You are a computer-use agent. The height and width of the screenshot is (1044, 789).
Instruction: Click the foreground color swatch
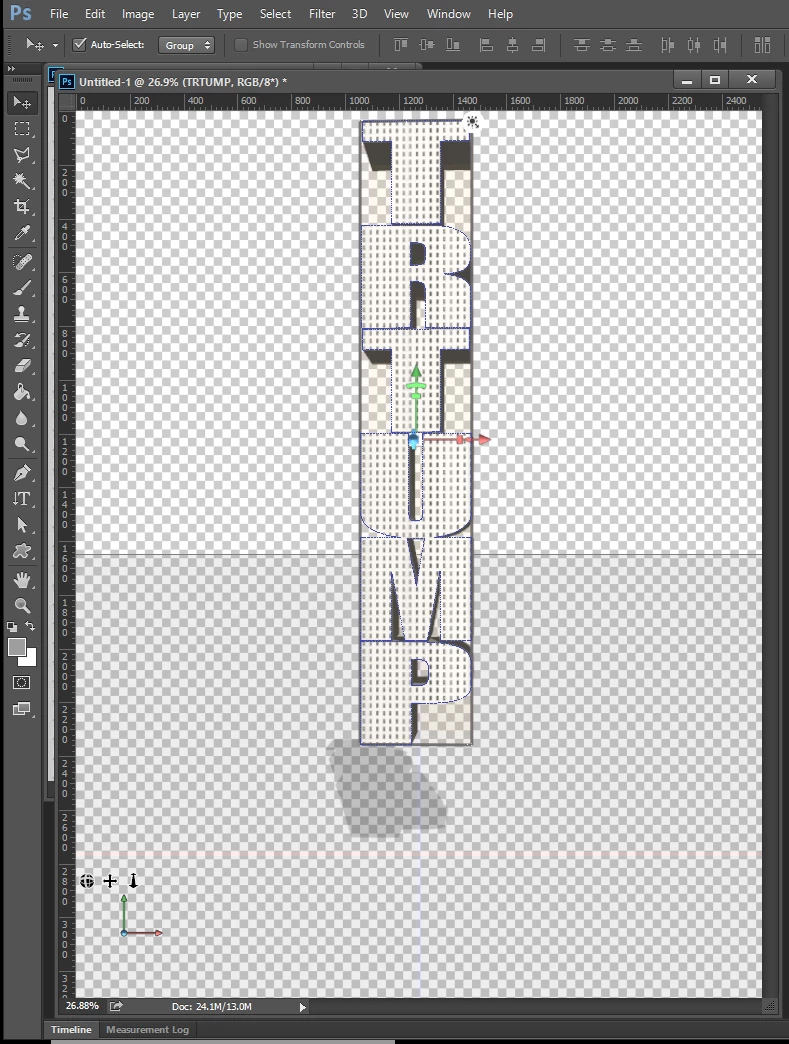pos(17,647)
